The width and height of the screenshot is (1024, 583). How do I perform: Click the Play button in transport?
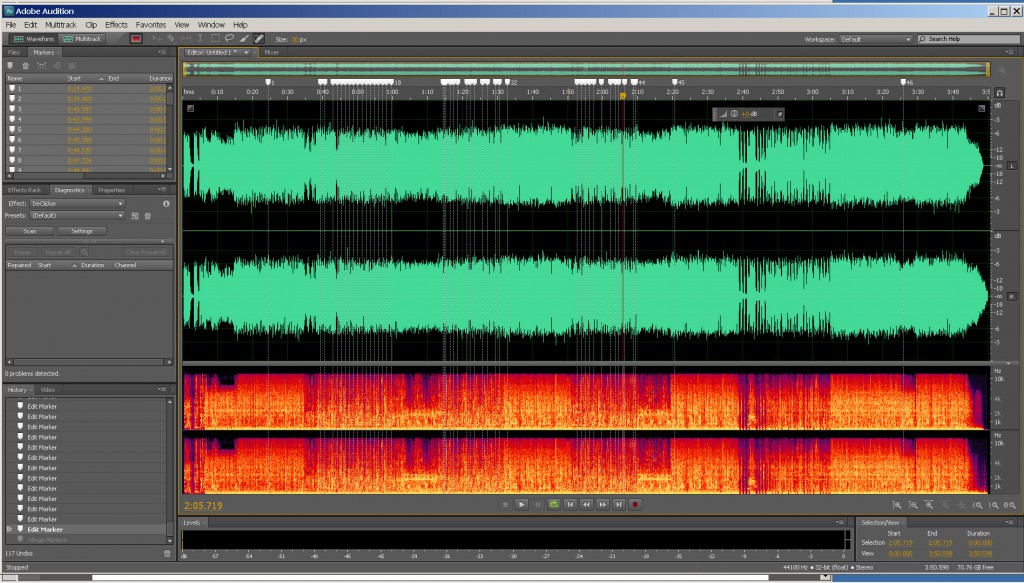pos(521,505)
